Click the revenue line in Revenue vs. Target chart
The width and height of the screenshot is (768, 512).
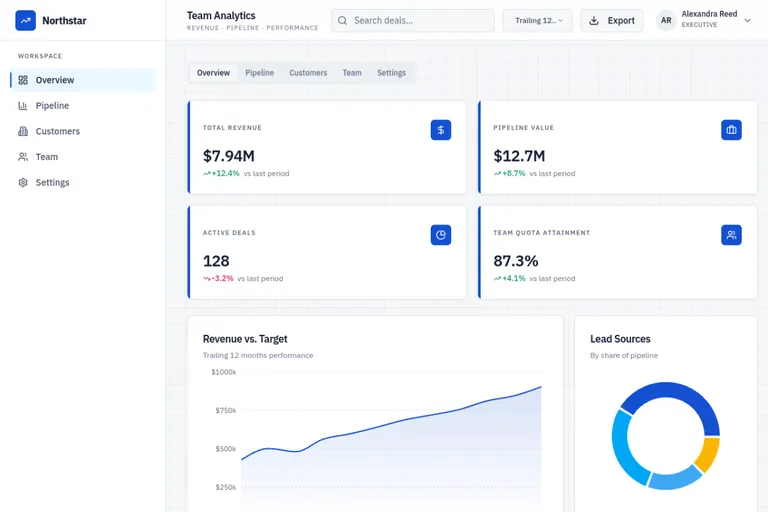click(392, 424)
